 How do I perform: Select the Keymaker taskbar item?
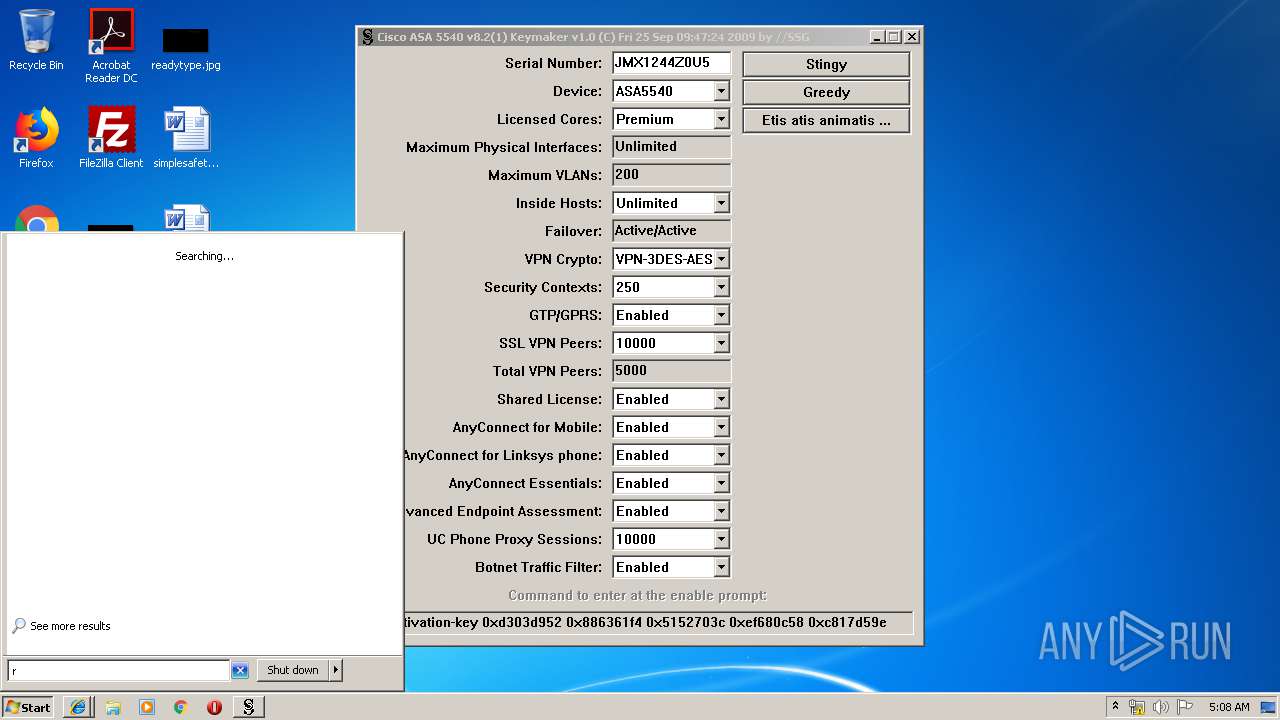(x=248, y=707)
